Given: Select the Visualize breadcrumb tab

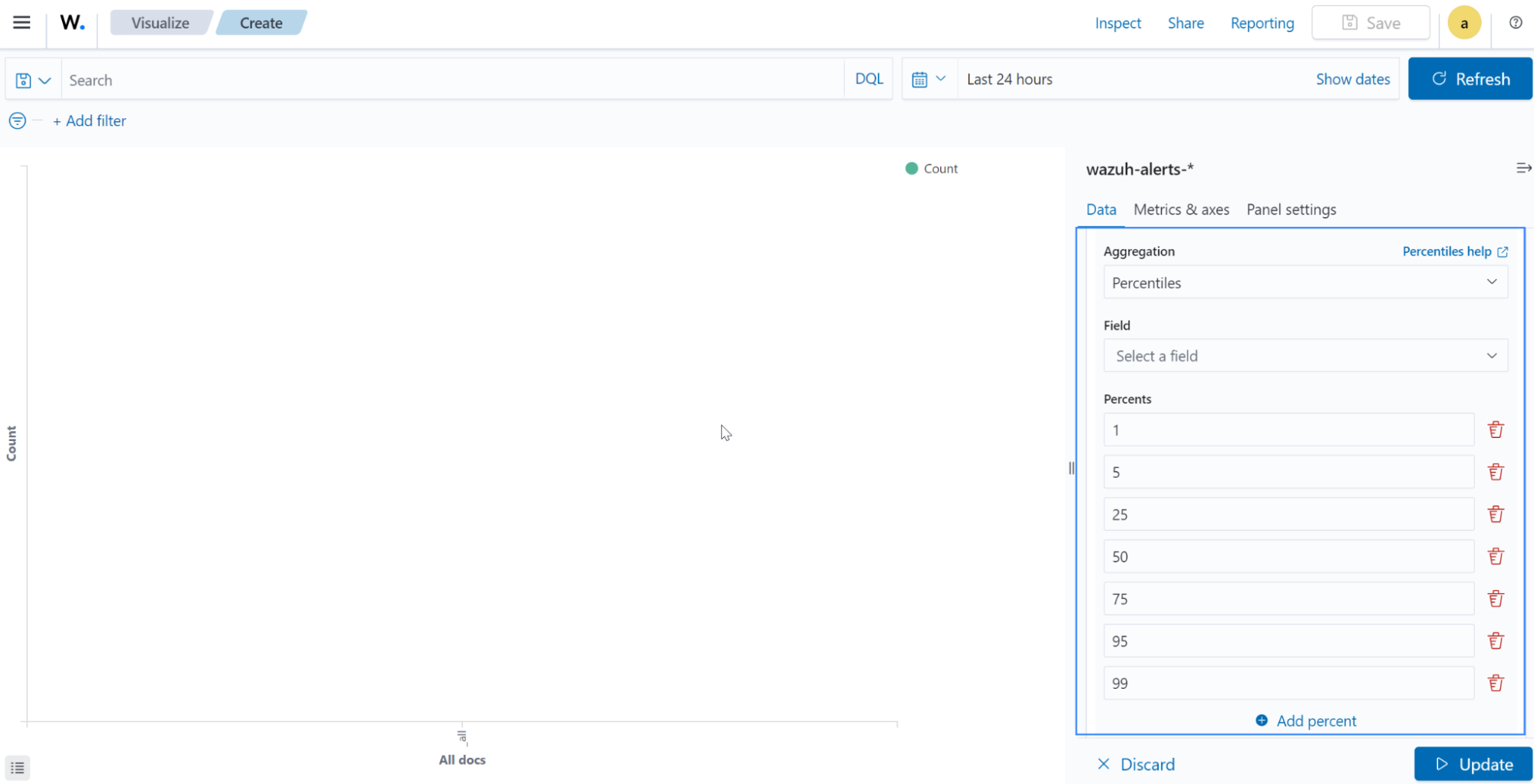Looking at the screenshot, I should tap(160, 22).
